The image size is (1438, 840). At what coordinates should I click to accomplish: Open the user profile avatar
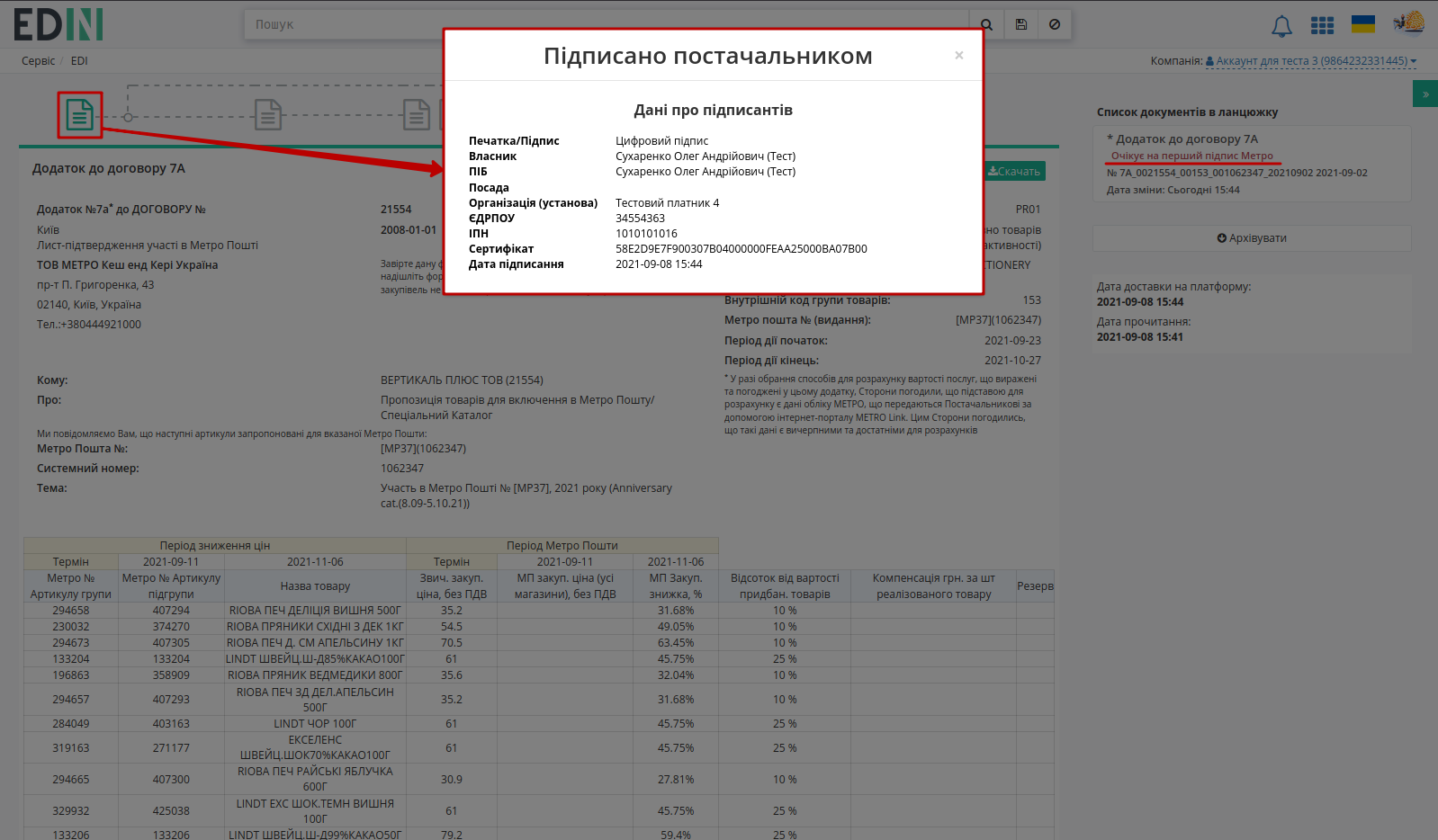[x=1409, y=22]
